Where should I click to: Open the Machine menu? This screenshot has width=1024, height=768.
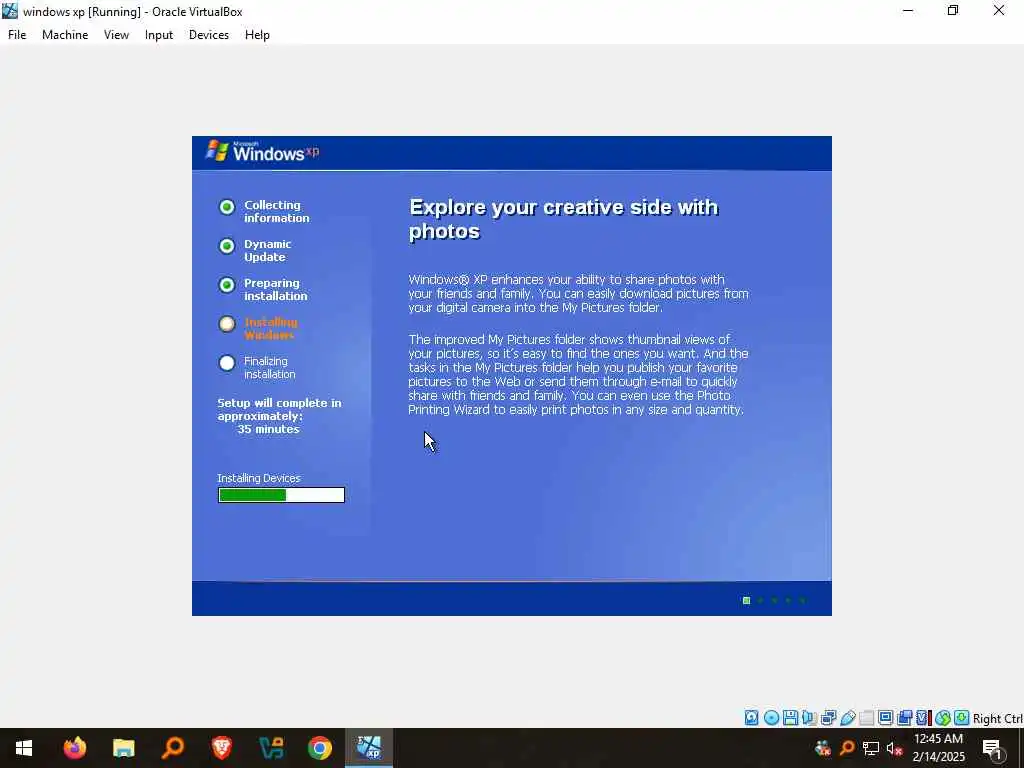[65, 35]
